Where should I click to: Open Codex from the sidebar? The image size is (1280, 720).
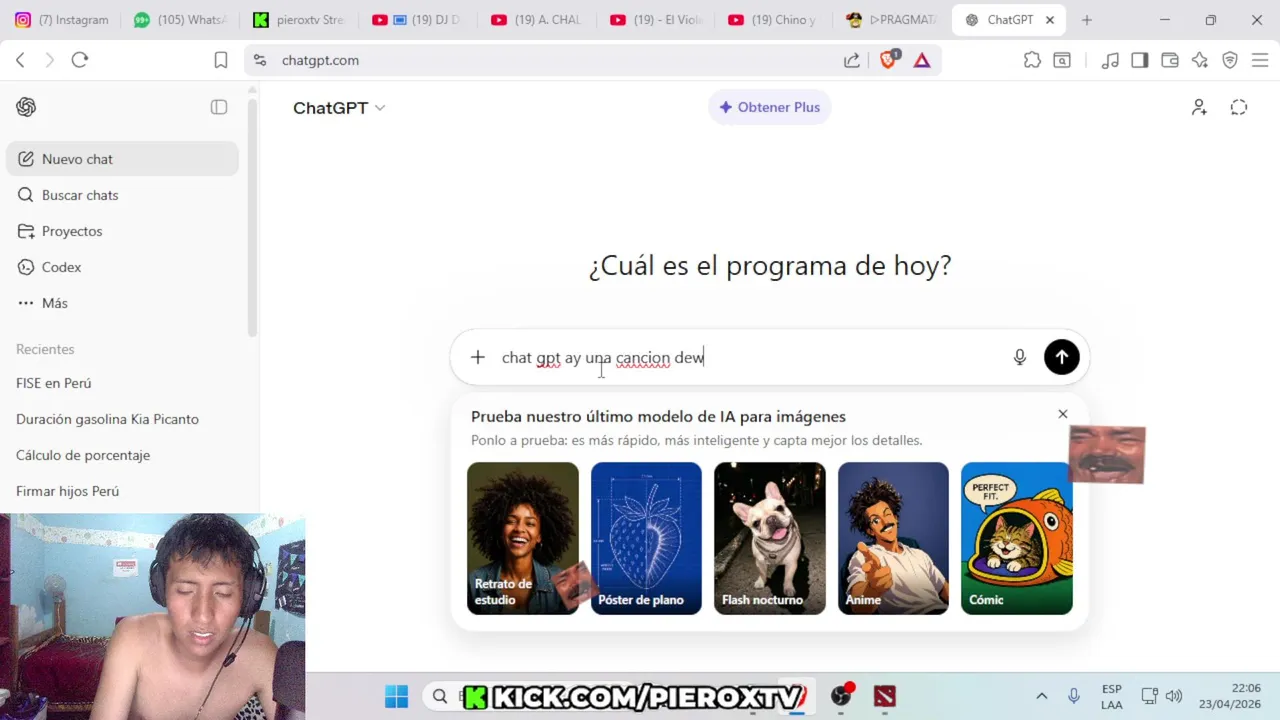122,267
